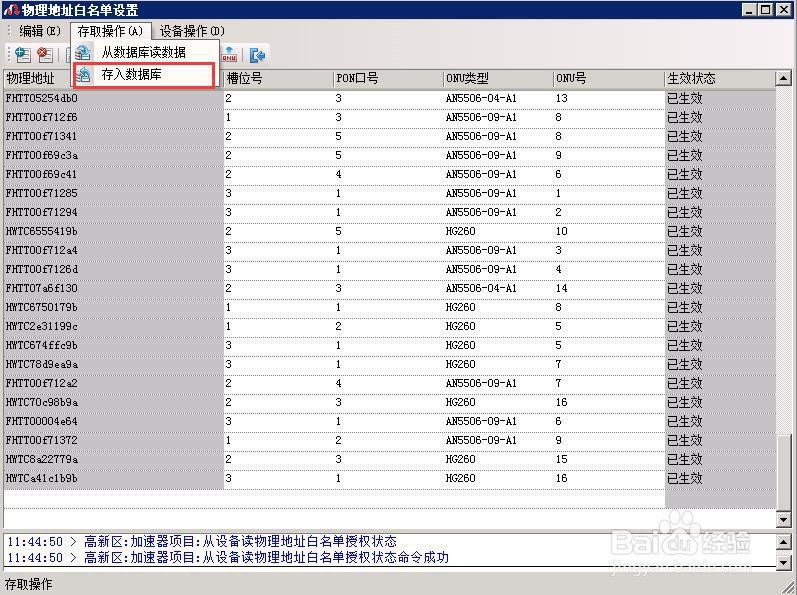Click the ONU upload toolbar icon
The image size is (797, 595).
229,54
